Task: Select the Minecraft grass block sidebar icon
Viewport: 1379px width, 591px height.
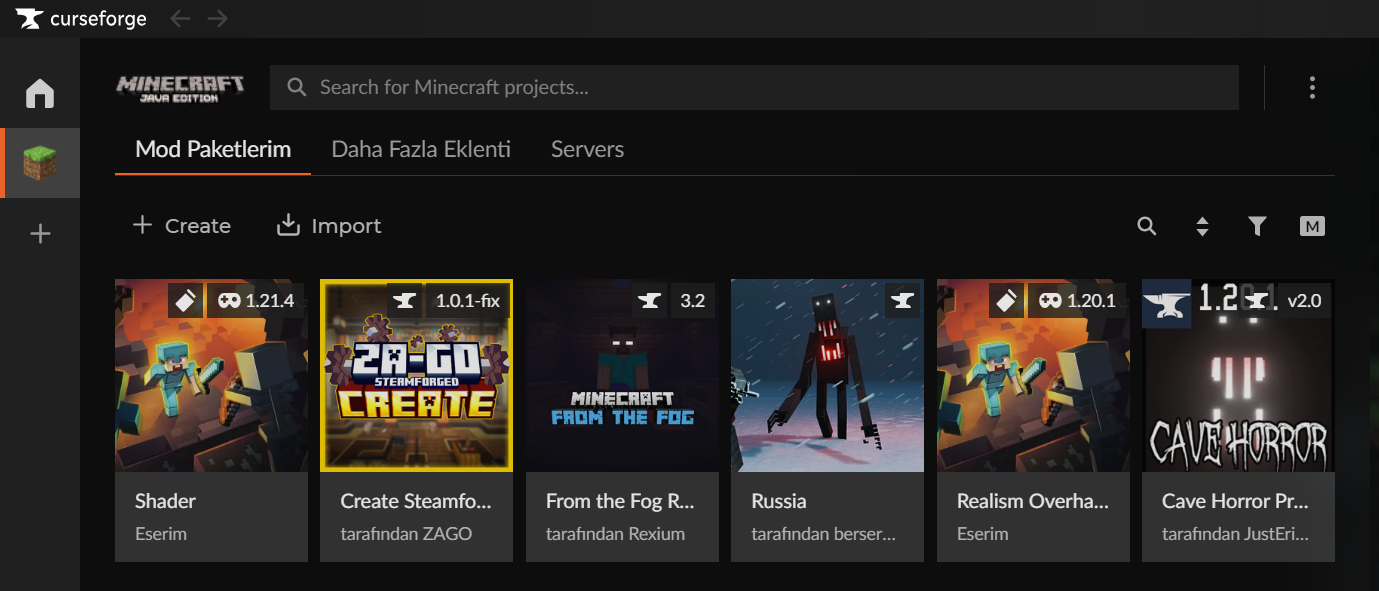Action: click(x=40, y=163)
